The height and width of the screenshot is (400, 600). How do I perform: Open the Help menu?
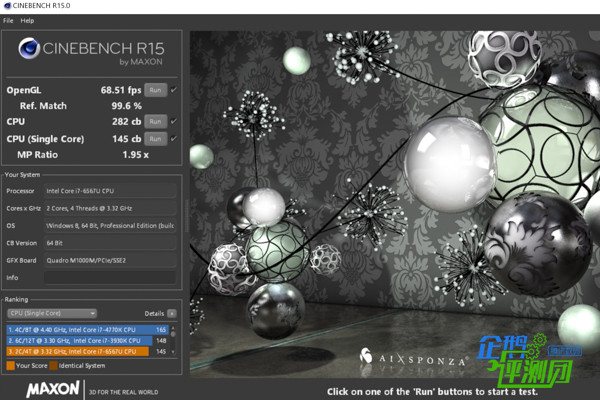(27, 20)
